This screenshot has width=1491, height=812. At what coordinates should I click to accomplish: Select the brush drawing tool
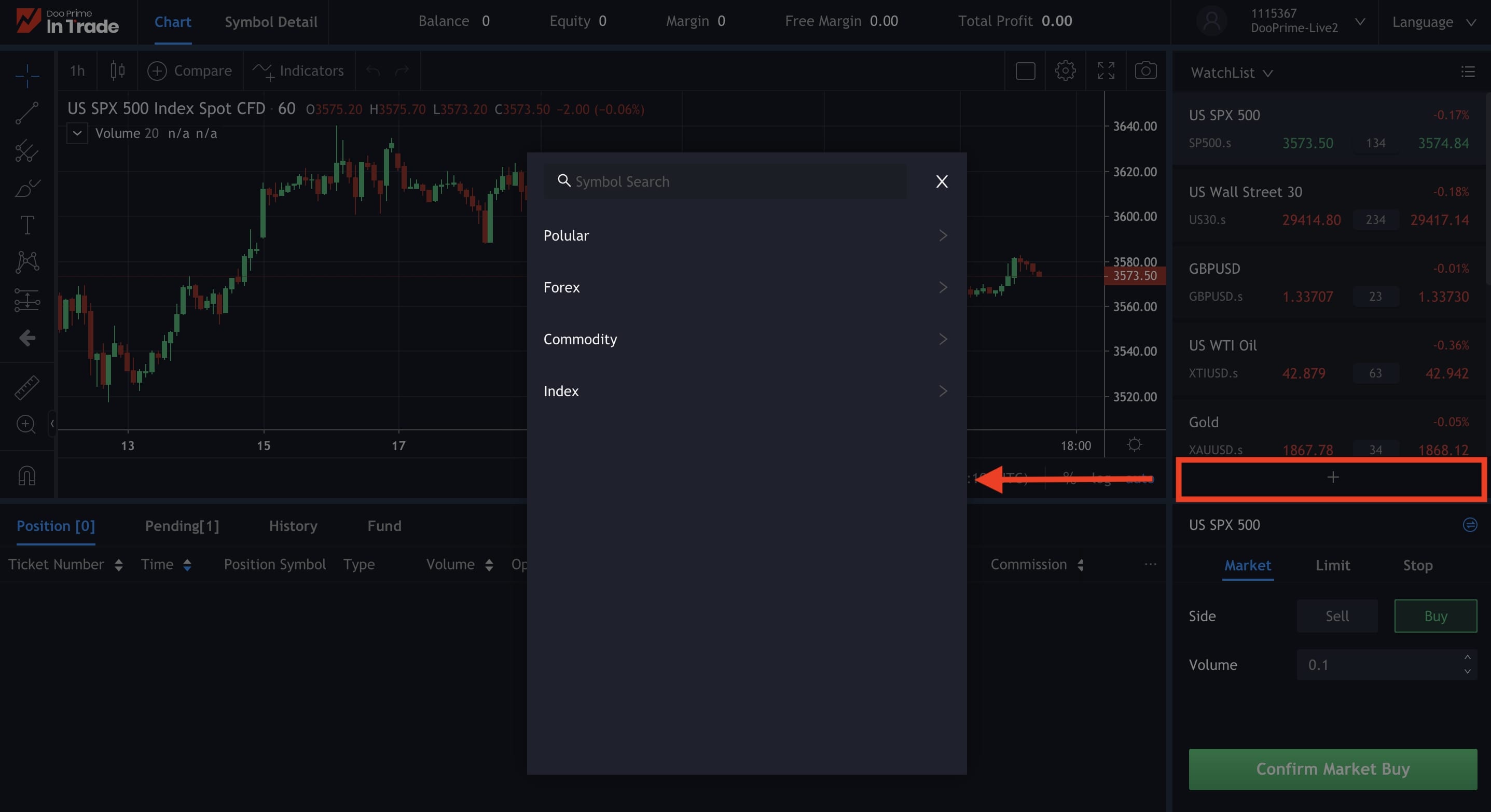tap(26, 188)
